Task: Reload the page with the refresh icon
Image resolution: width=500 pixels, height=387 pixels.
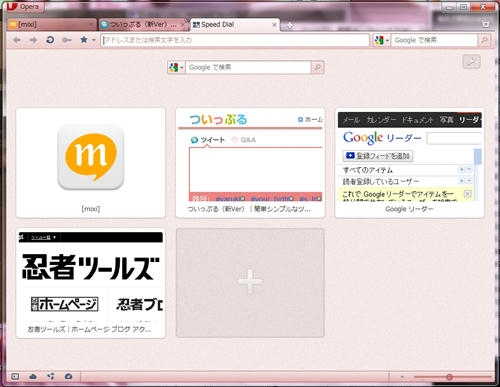Action: click(50, 40)
